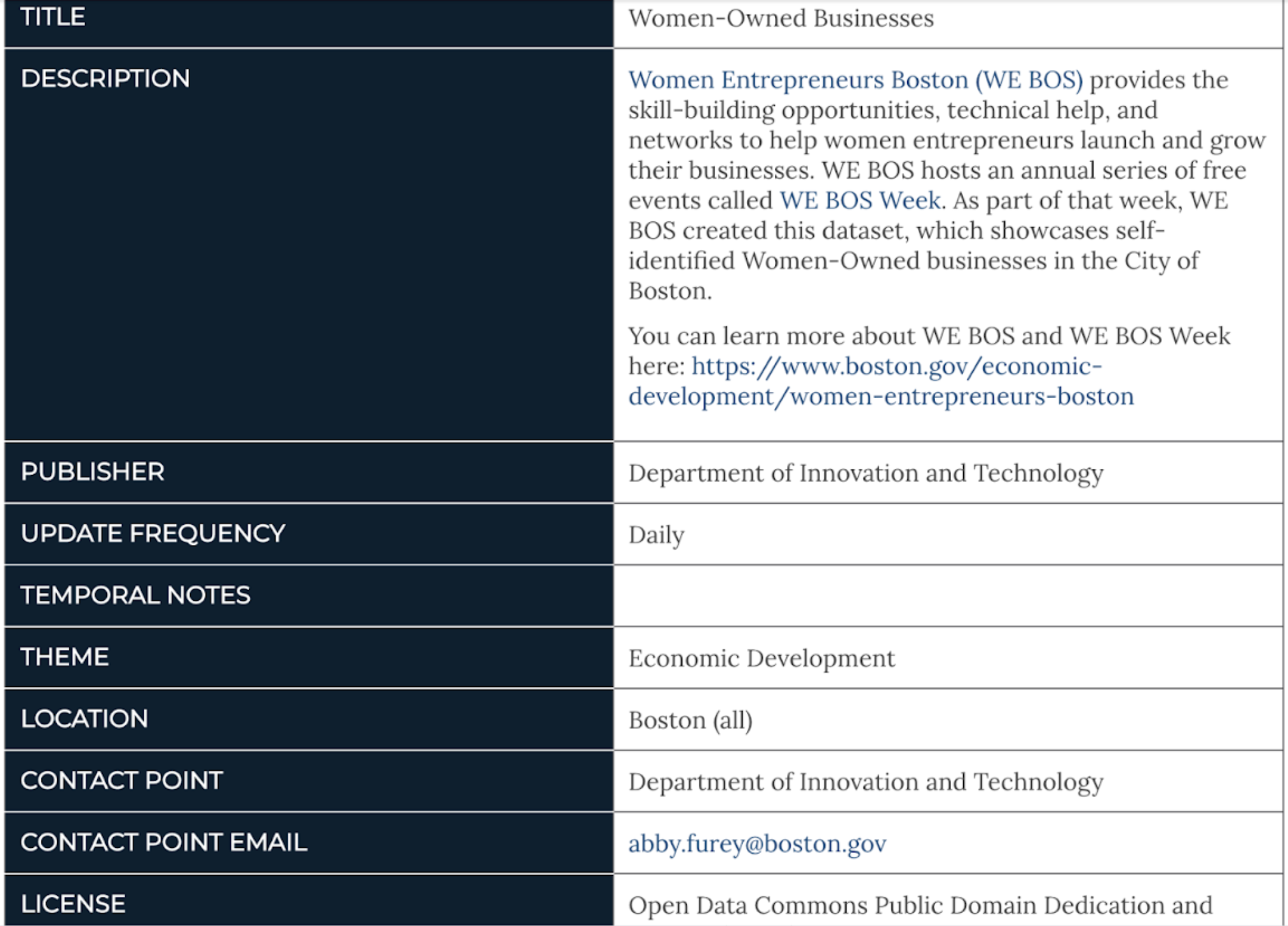Click the Daily update frequency value
1288x926 pixels.
coord(656,535)
